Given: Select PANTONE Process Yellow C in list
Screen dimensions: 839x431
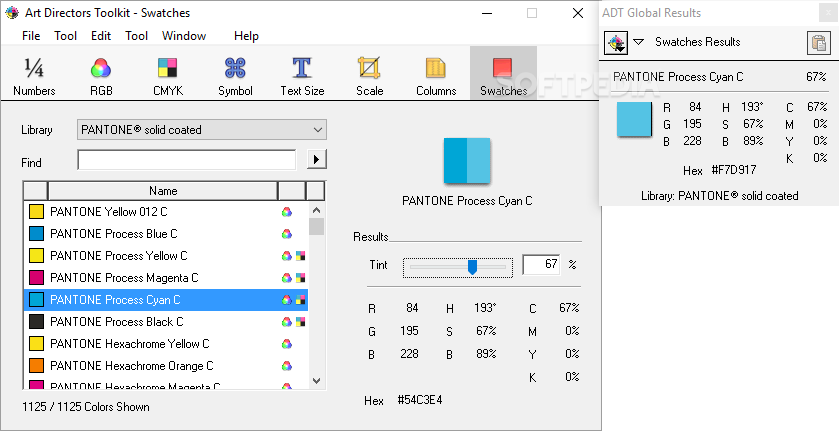Looking at the screenshot, I should tap(166, 256).
